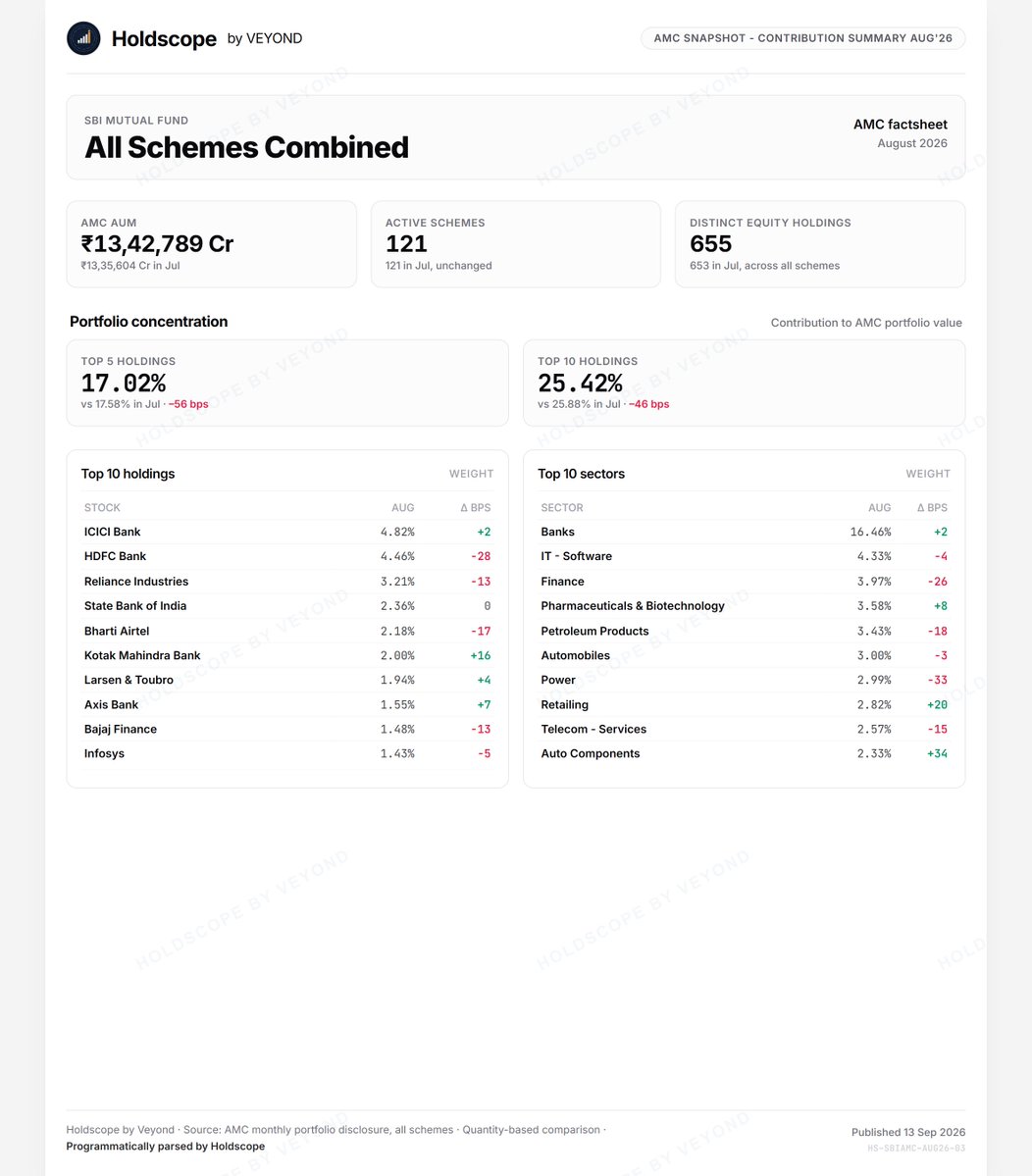Screen dimensions: 1032x1176
Task: Click the Distinct Equity Holdings value 655
Action: point(710,244)
